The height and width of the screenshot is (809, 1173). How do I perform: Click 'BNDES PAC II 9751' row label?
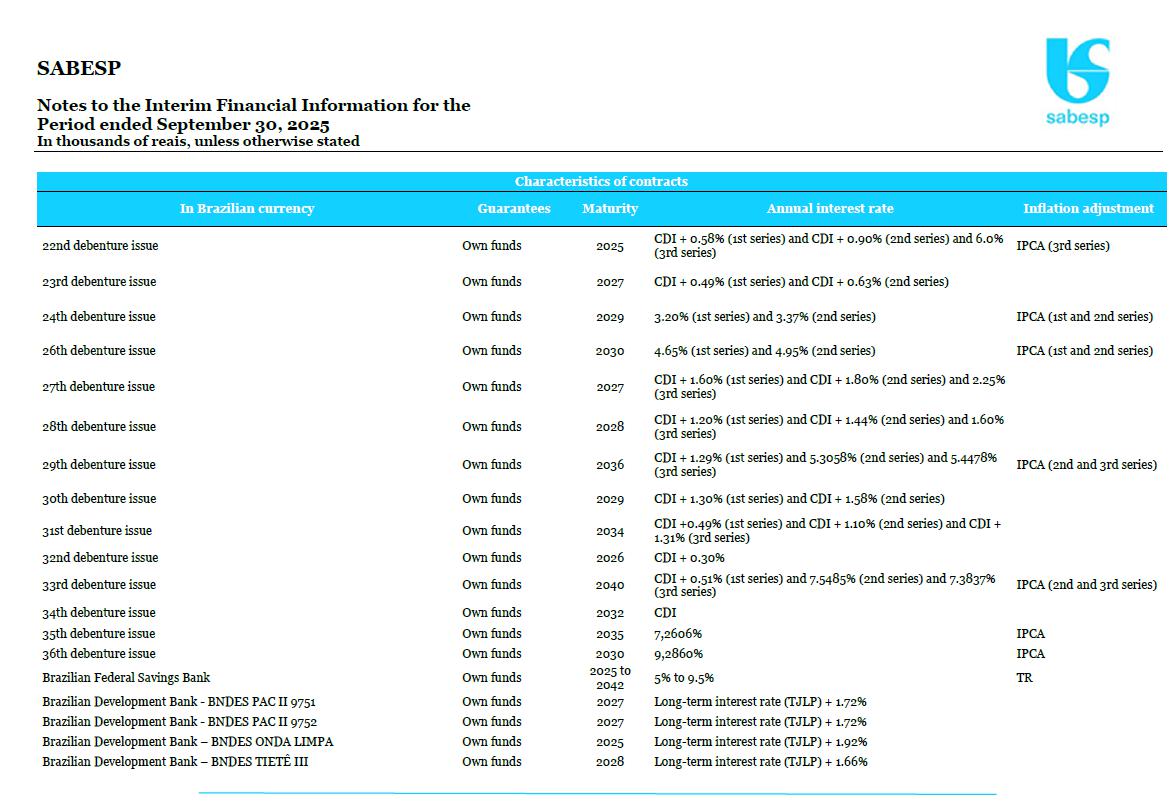(179, 701)
